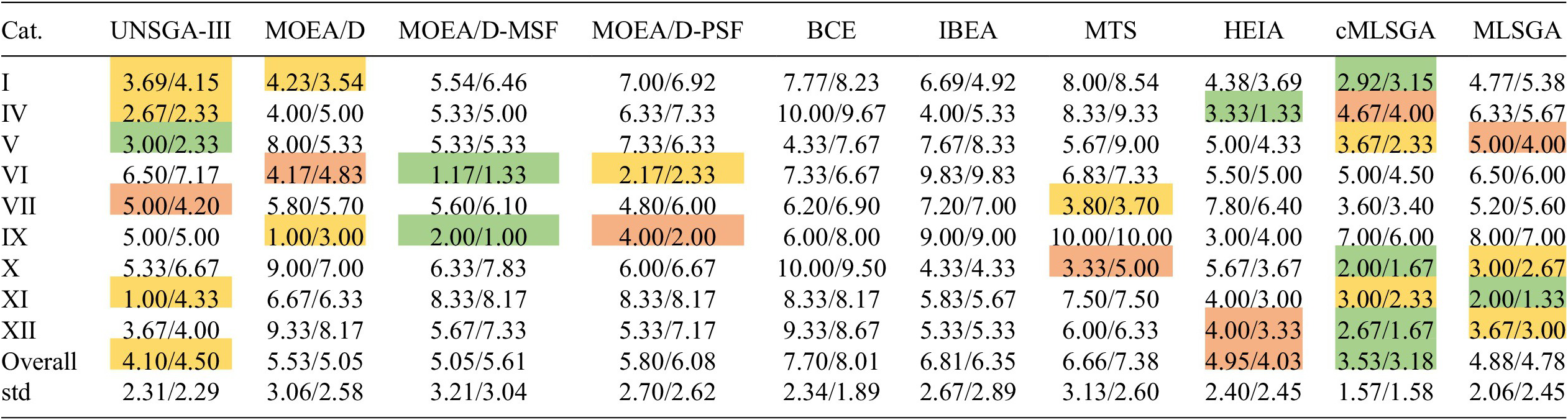Click the UNSGA-III column header
Screen dimensions: 1568x420
coord(170,31)
